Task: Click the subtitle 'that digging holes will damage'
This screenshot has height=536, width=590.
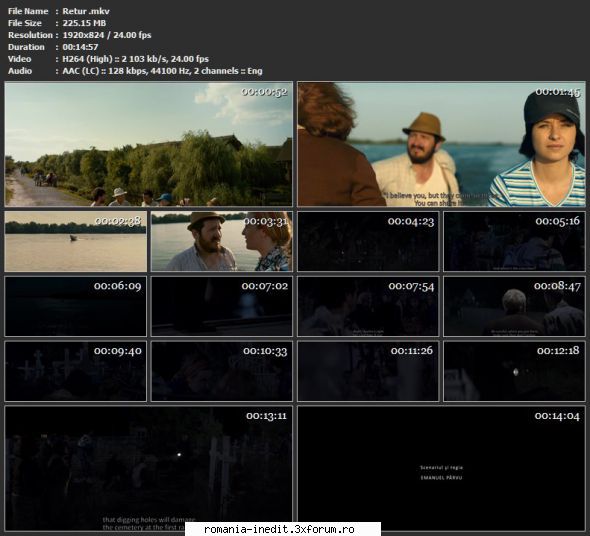Action: (149, 519)
